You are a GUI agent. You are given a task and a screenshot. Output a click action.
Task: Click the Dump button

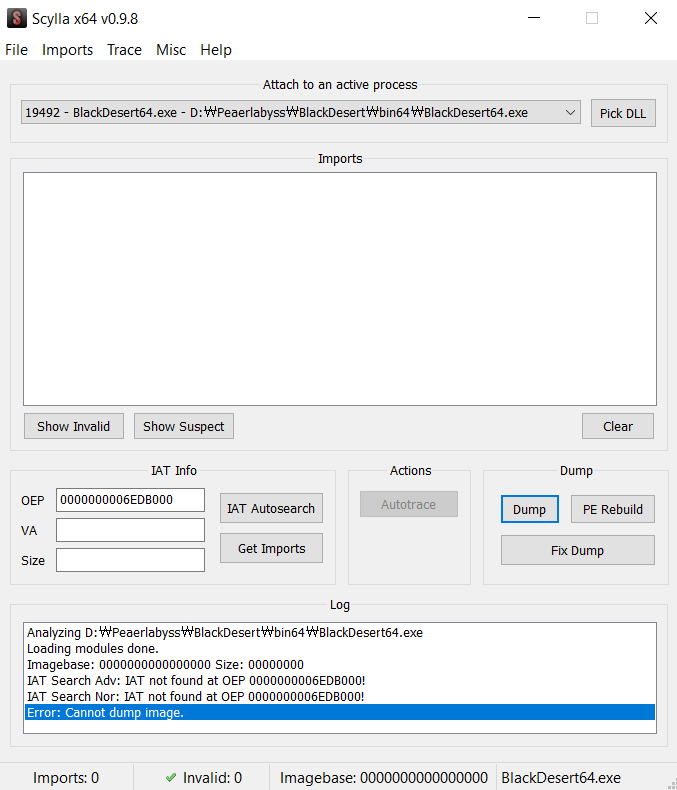point(529,509)
